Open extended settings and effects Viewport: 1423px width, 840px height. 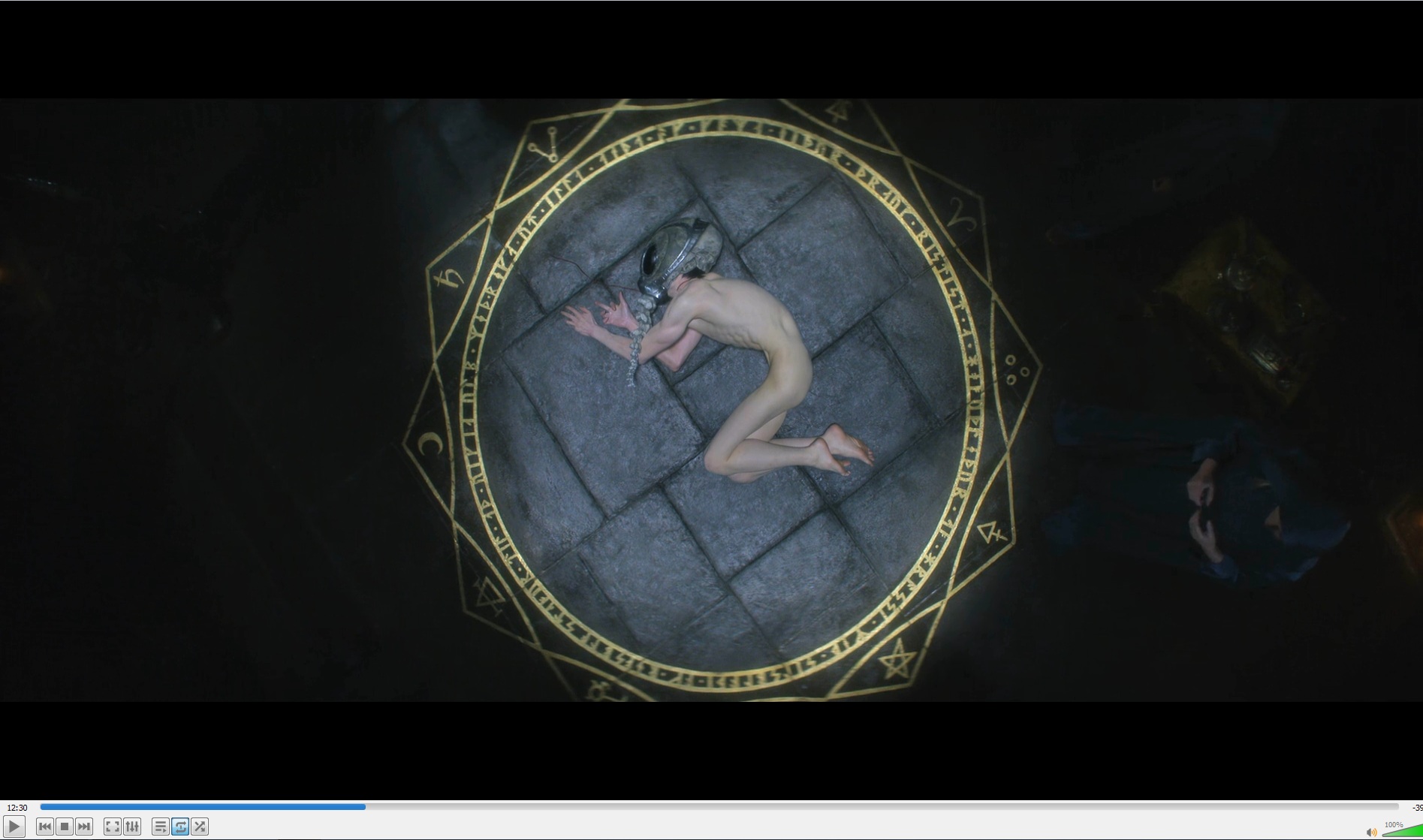click(x=132, y=826)
